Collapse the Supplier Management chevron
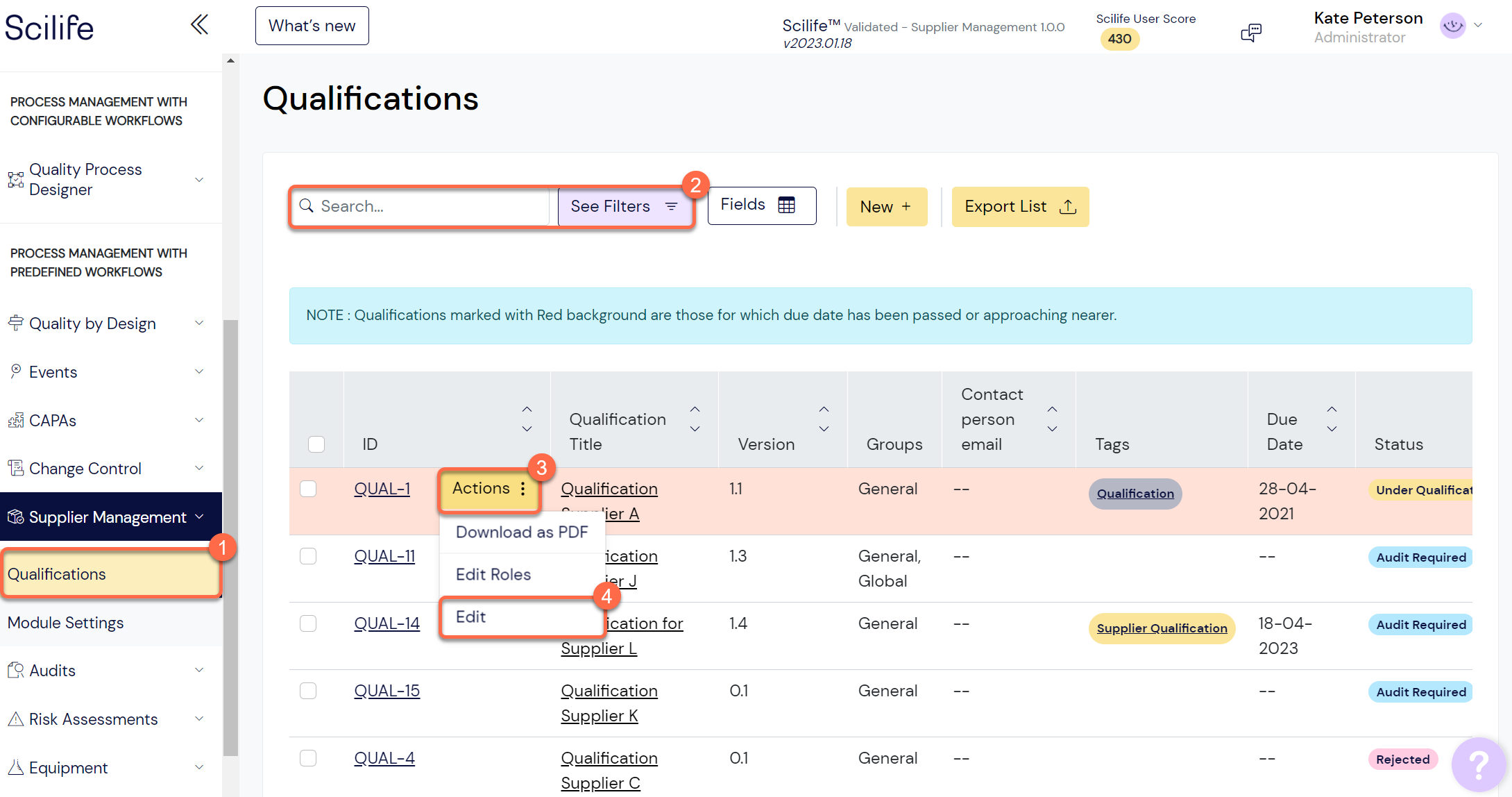The image size is (1512, 797). pyautogui.click(x=199, y=517)
